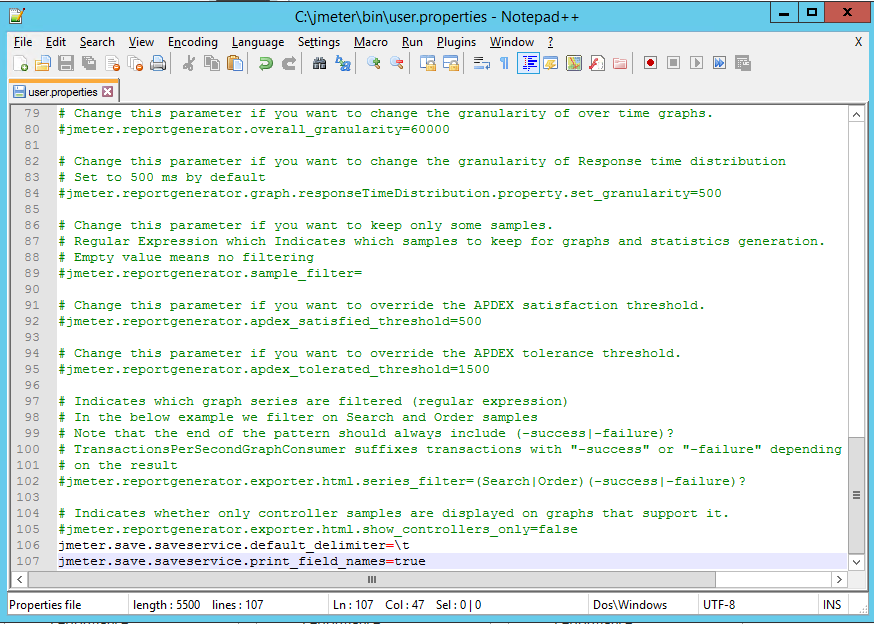Open the Search menu

coord(97,42)
